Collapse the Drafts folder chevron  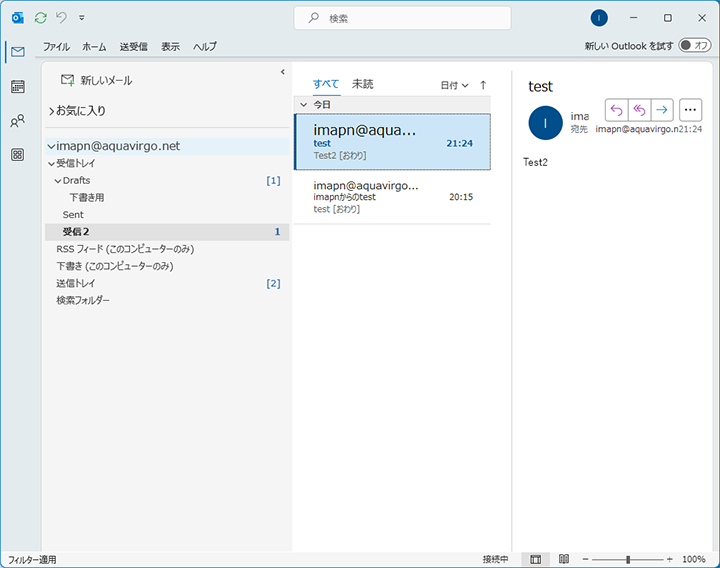coord(58,181)
